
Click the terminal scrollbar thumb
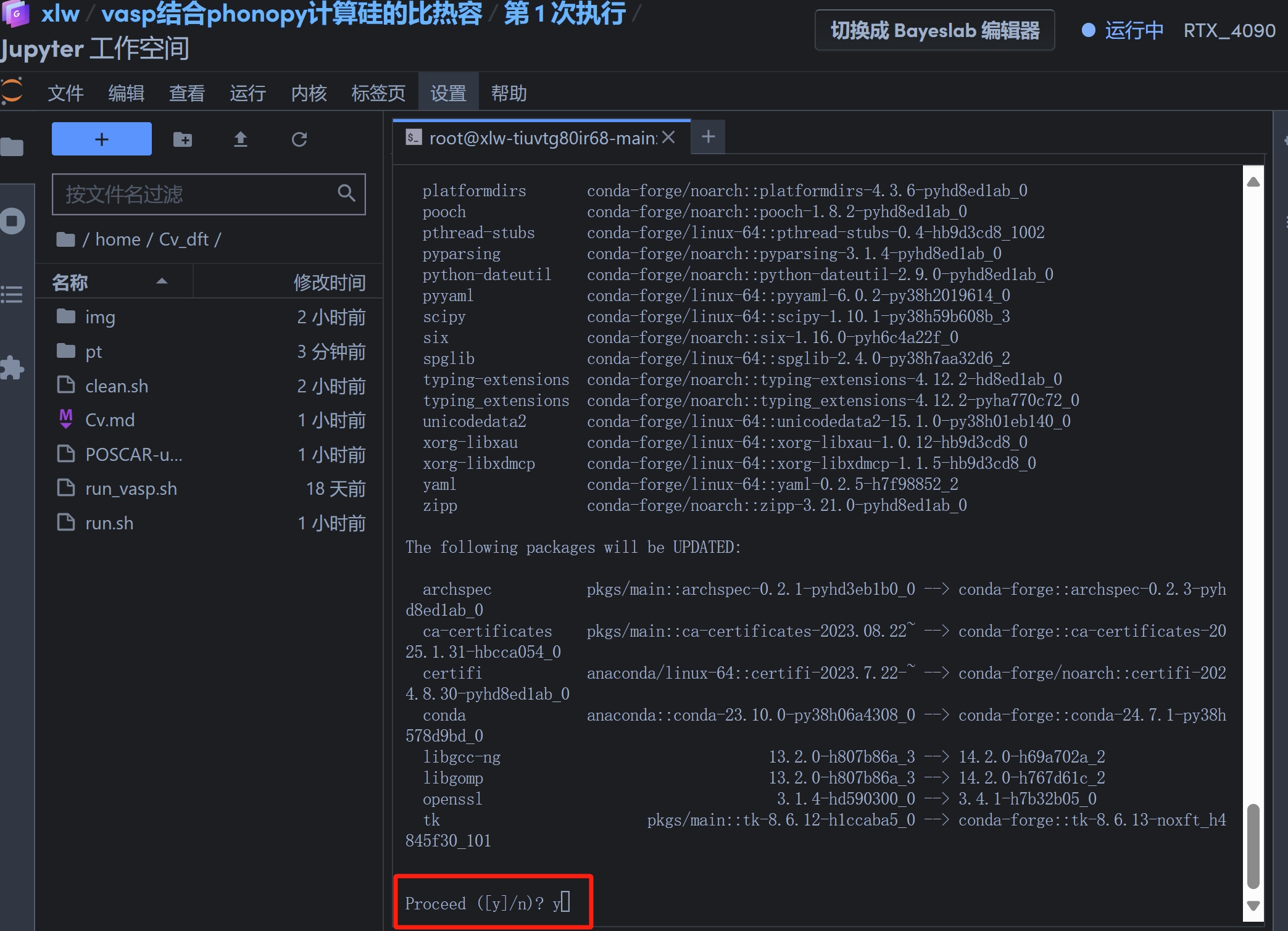(1253, 845)
